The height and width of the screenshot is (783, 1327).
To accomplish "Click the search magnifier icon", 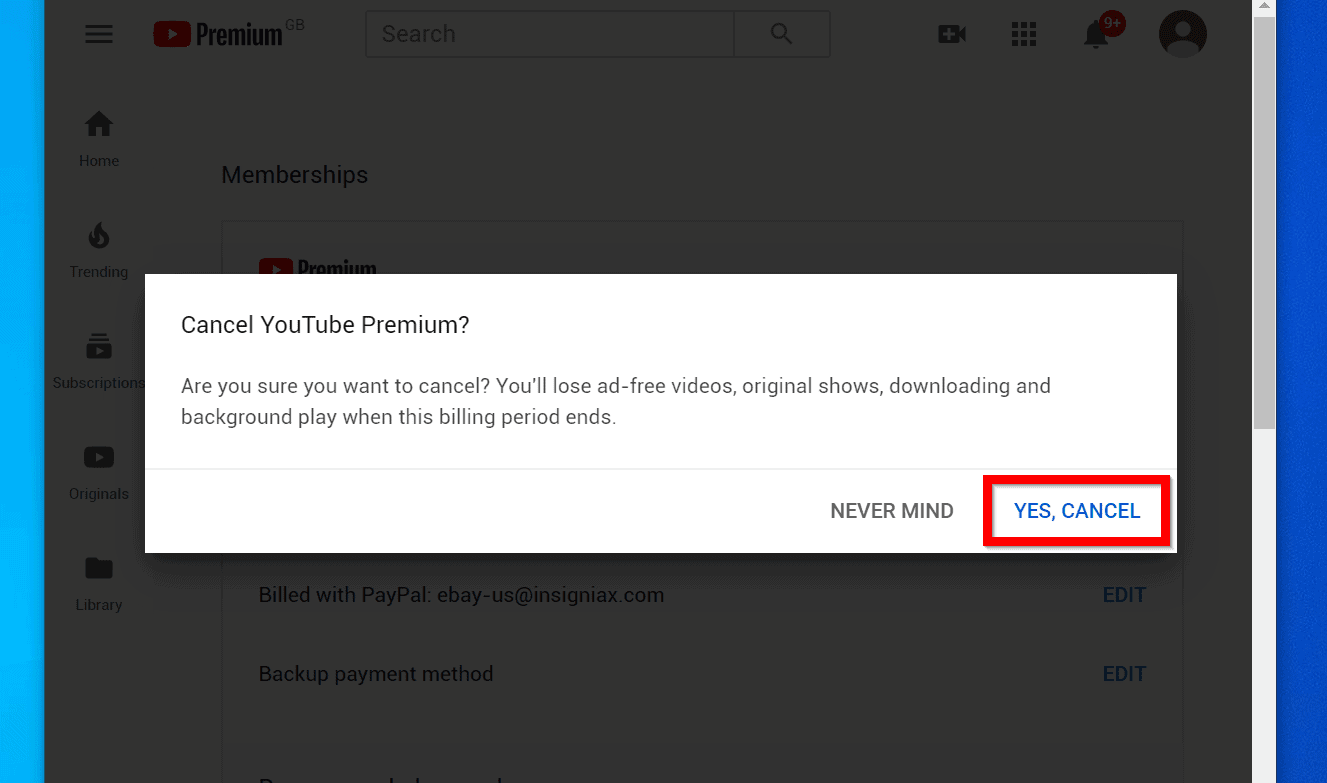I will point(781,33).
